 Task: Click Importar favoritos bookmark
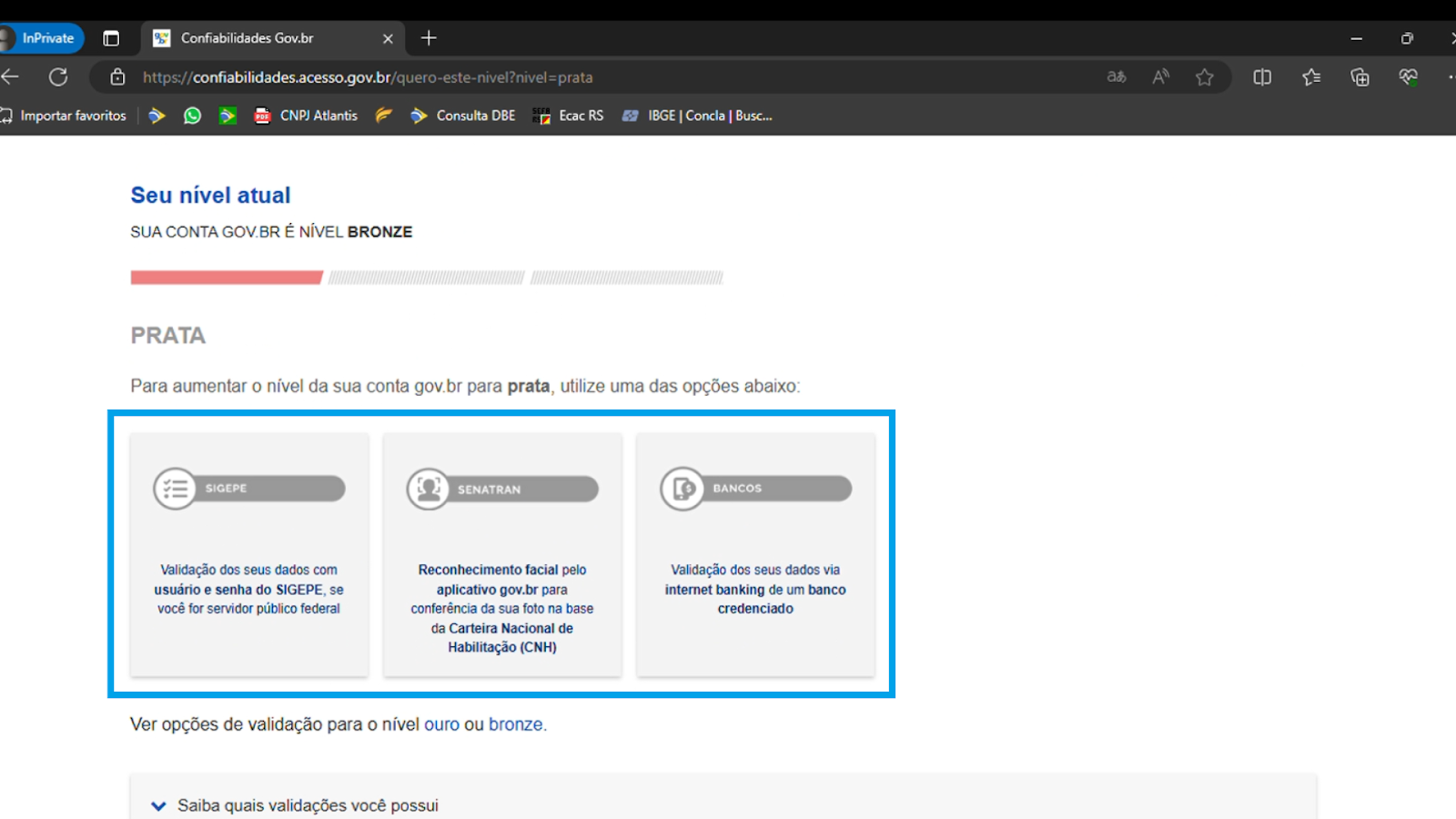coord(65,116)
